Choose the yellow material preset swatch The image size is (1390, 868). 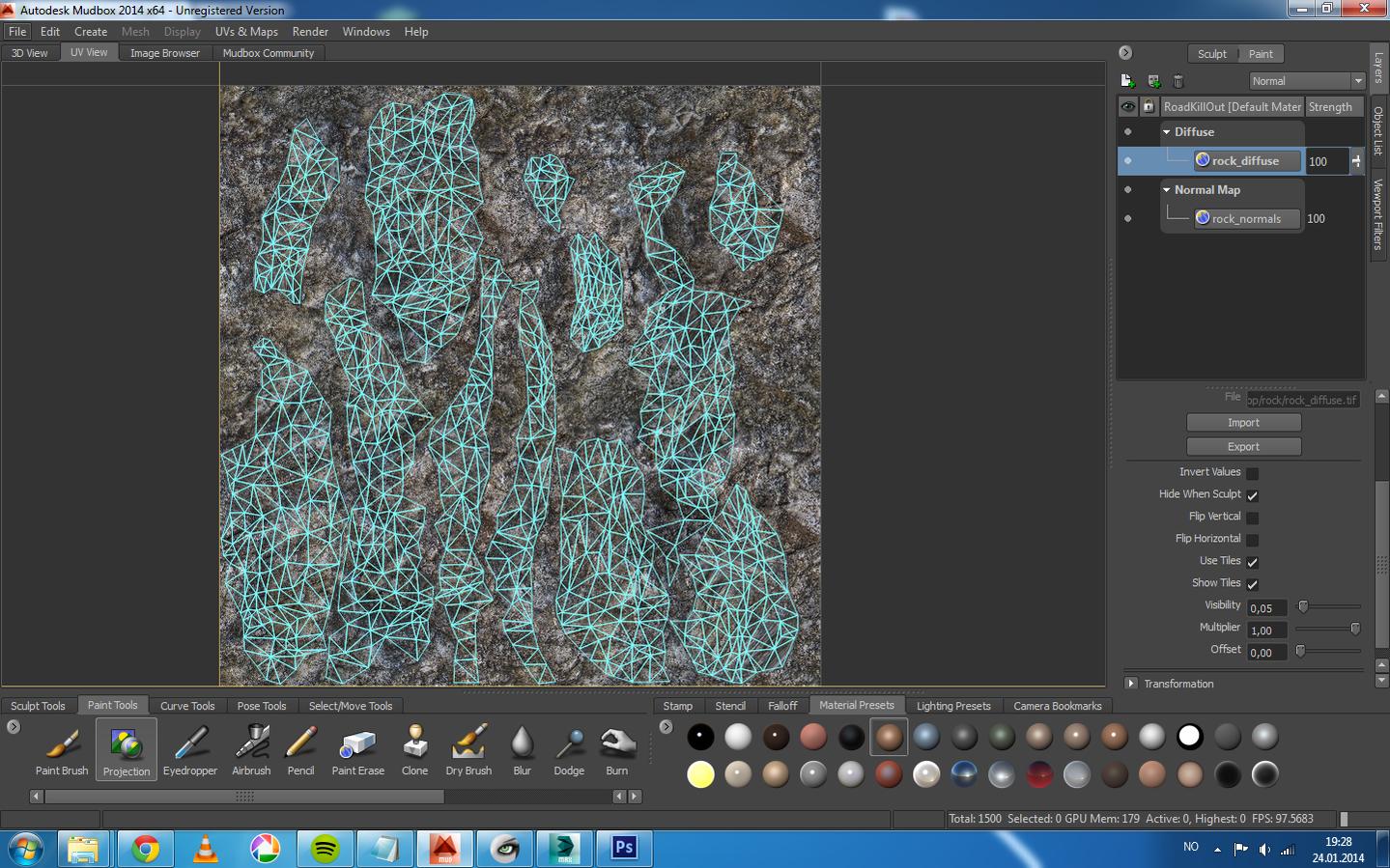(700, 774)
